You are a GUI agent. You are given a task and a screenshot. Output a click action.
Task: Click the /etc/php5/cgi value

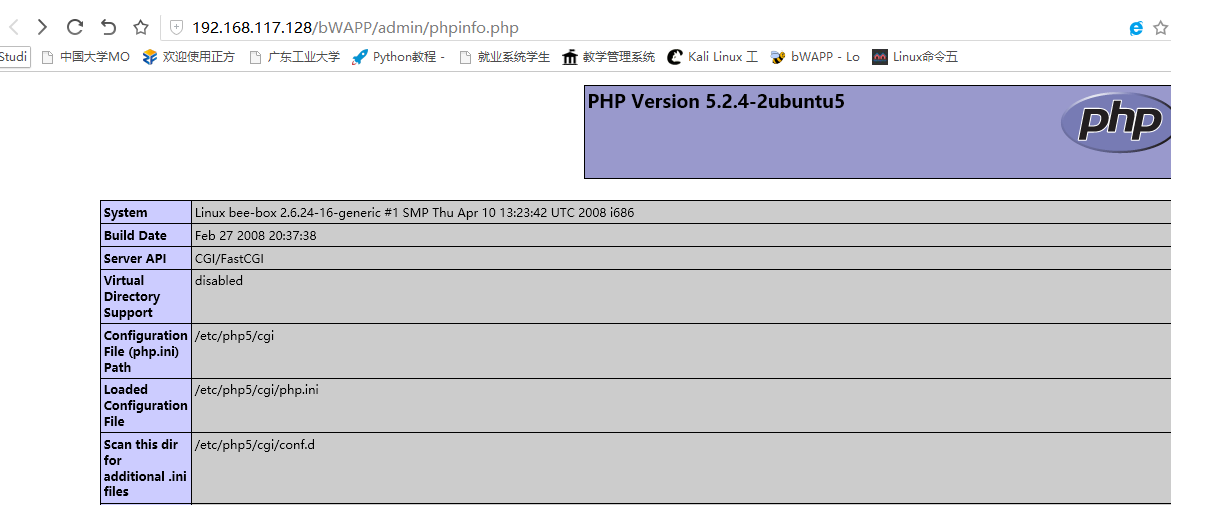(234, 335)
